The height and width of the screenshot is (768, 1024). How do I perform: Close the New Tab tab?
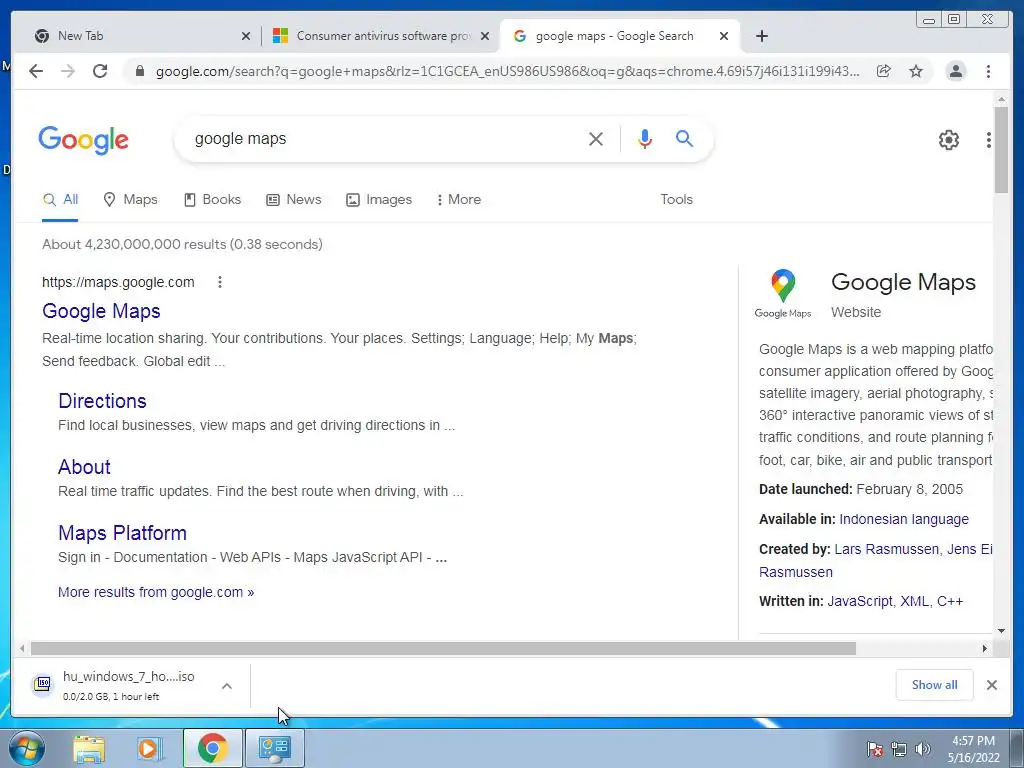click(246, 36)
